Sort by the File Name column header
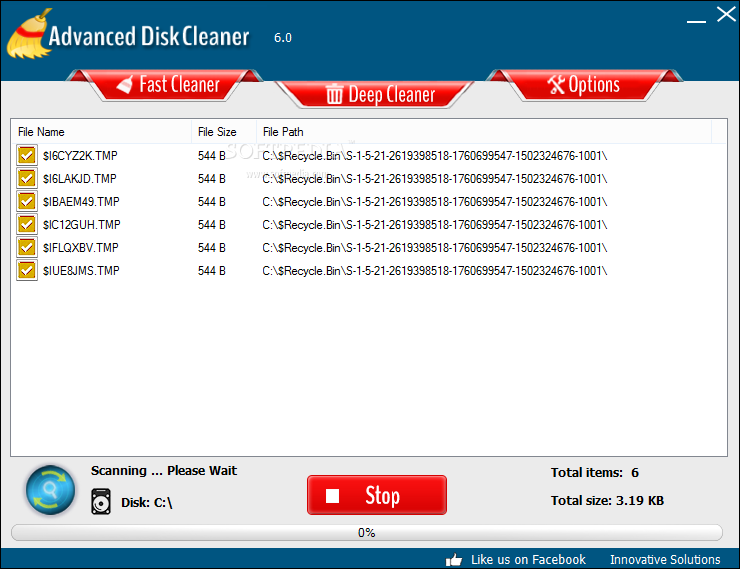740x569 pixels. (101, 132)
